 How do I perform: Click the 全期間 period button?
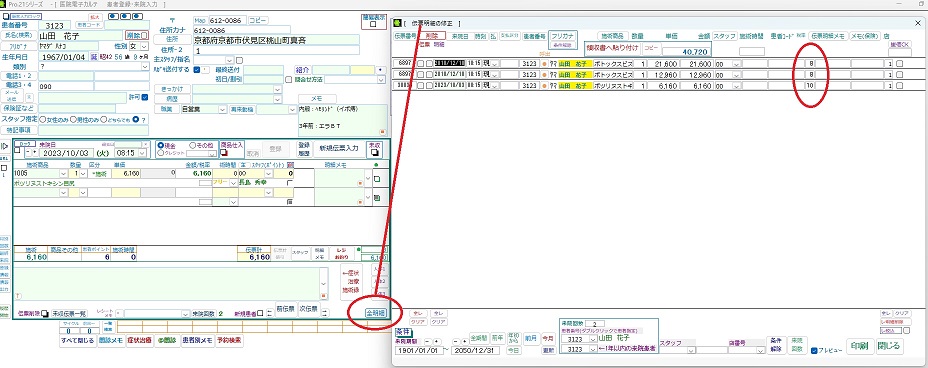click(478, 338)
